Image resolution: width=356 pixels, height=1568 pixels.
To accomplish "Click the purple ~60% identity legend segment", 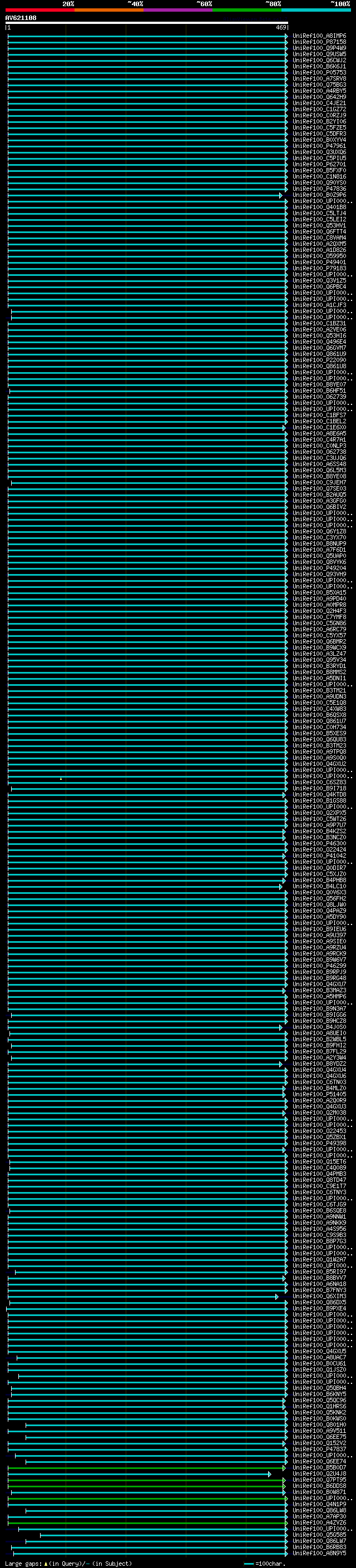I will pos(177,10).
